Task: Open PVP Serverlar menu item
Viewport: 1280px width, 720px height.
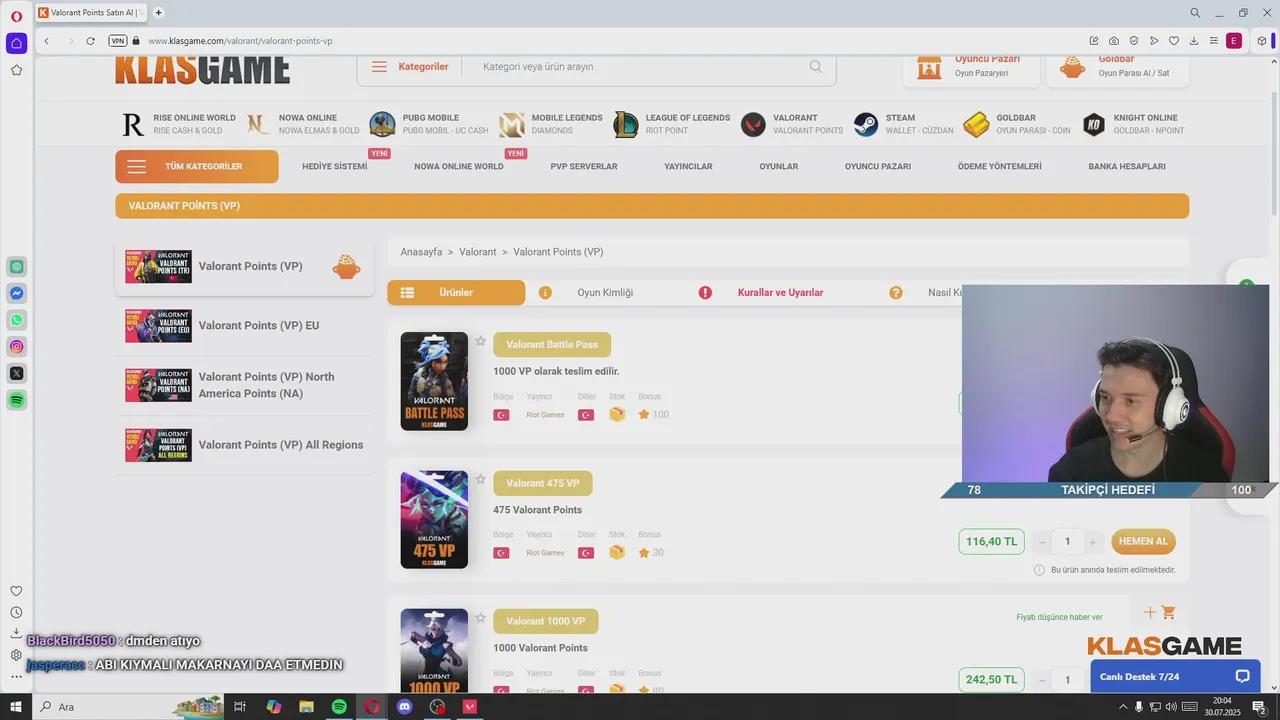Action: point(584,167)
